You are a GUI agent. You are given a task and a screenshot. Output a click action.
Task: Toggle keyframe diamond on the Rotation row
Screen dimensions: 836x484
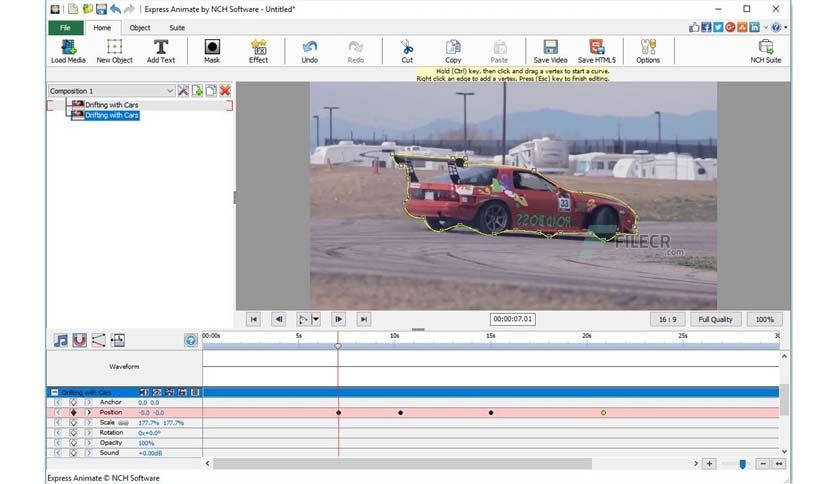[74, 433]
